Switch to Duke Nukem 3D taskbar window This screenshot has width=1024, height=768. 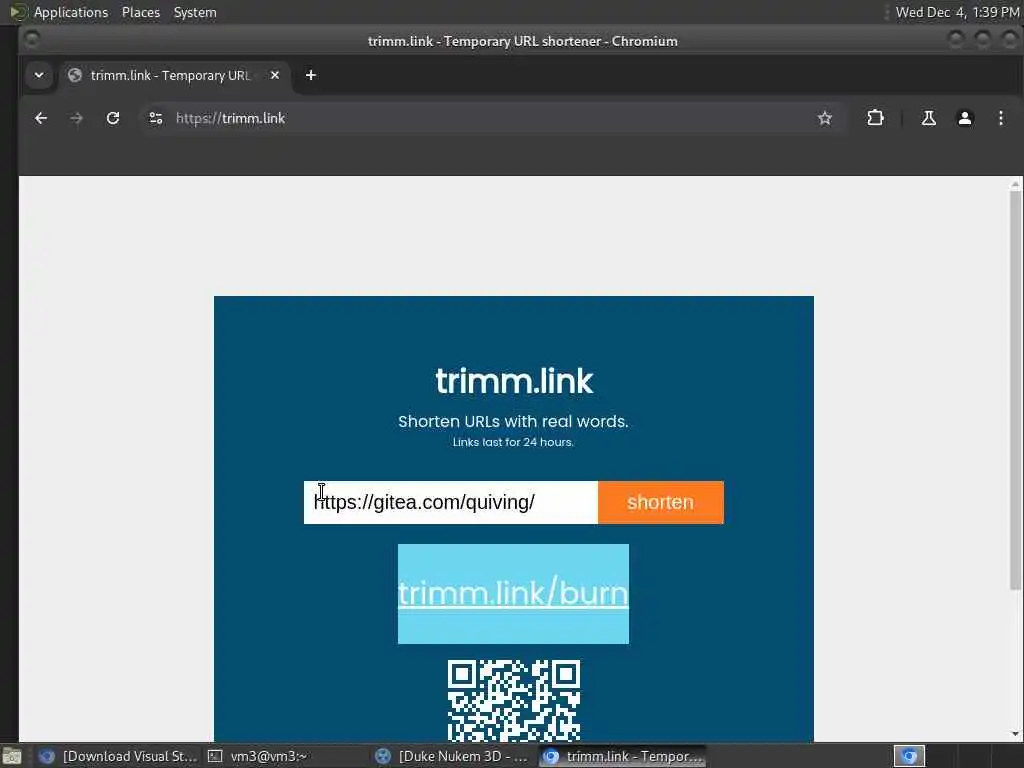click(452, 756)
